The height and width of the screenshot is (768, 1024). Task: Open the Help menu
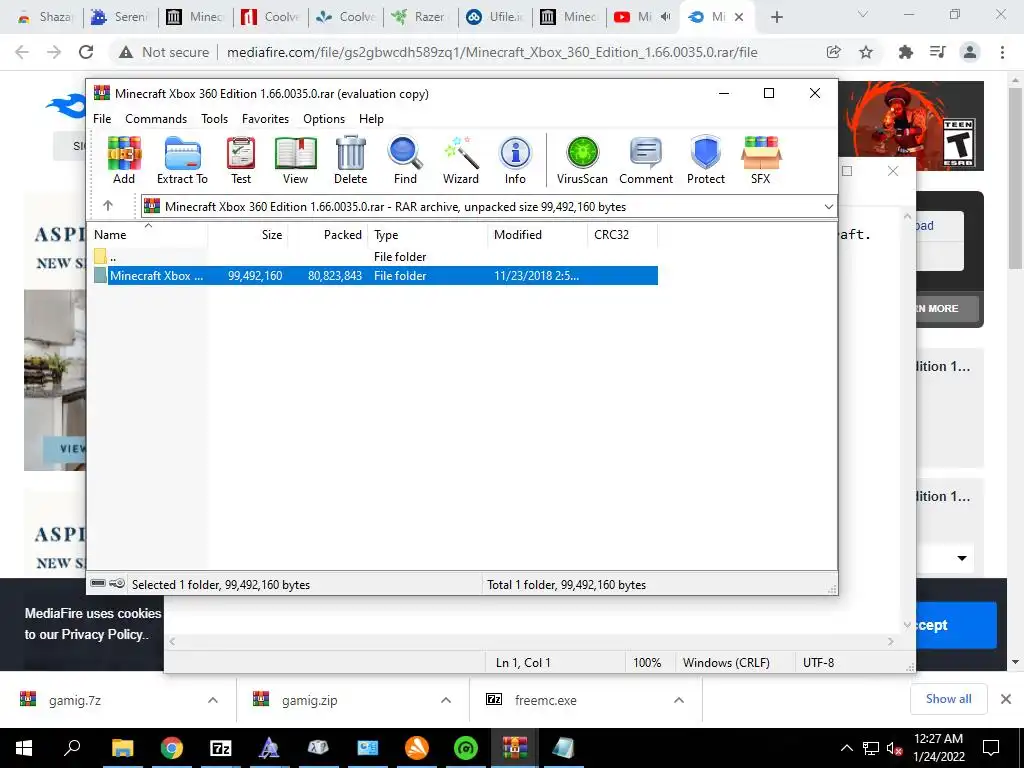[371, 119]
